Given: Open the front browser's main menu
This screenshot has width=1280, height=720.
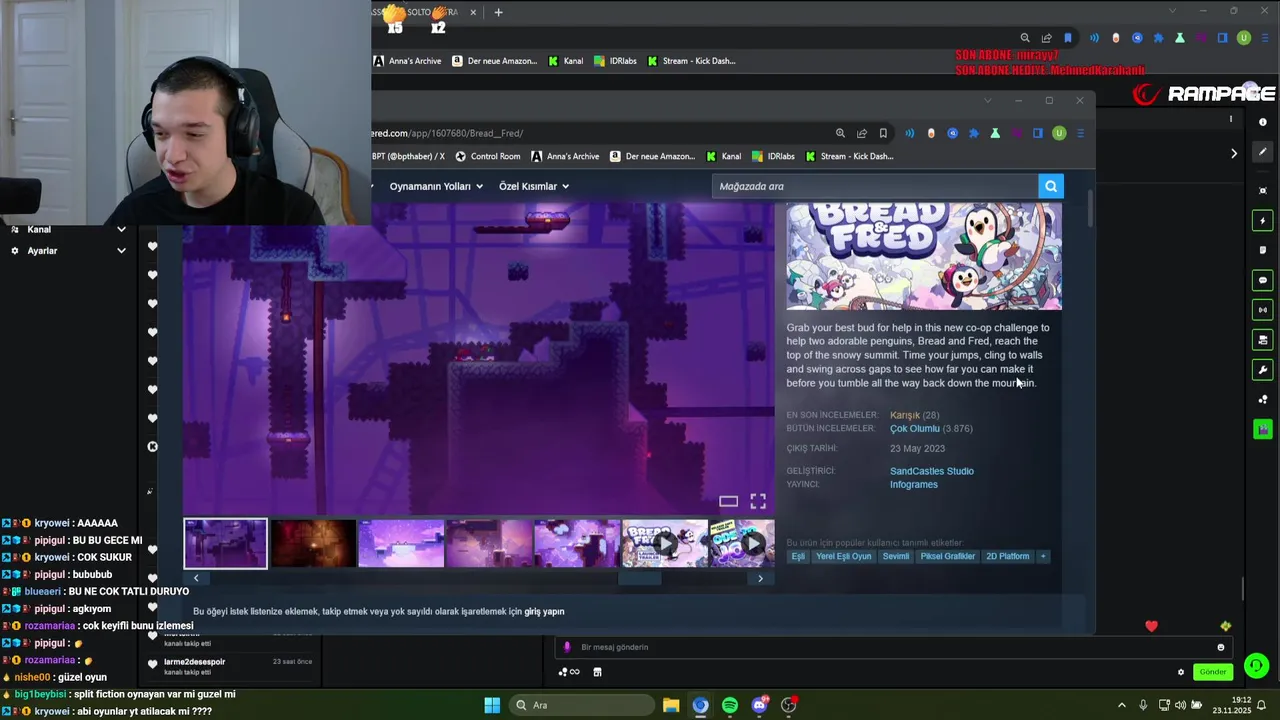Looking at the screenshot, I should click(x=1080, y=133).
